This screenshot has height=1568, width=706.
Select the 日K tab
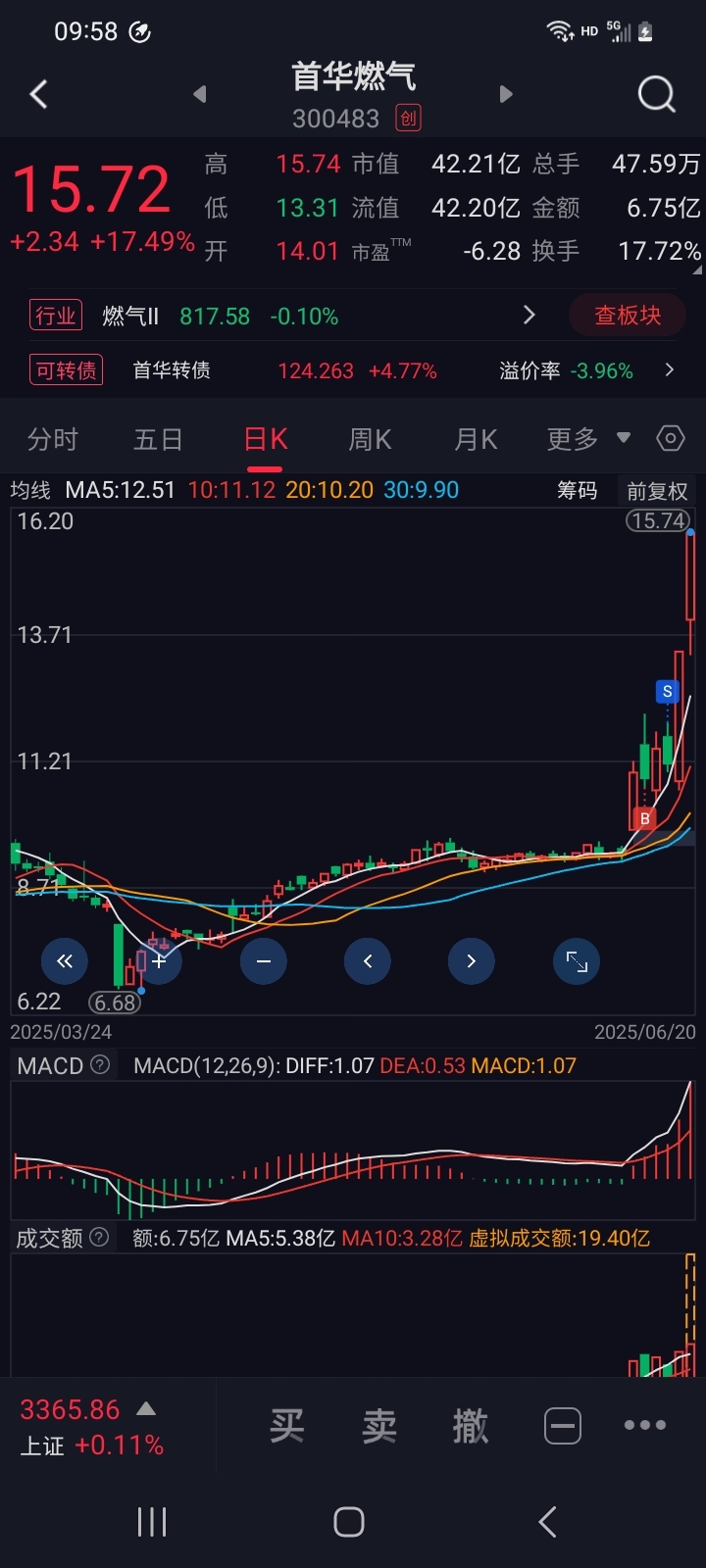tap(265, 439)
